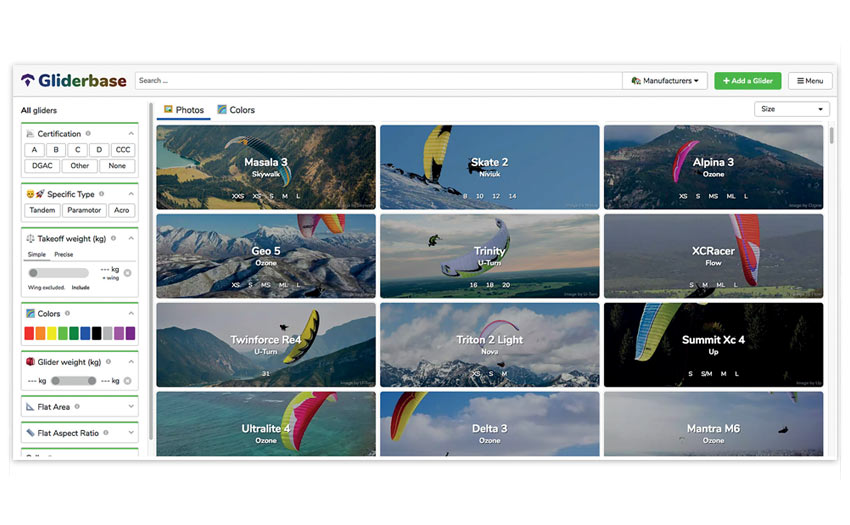Screen dimensions: 850x525
Task: Collapse the Colors filter panel
Action: (131, 313)
